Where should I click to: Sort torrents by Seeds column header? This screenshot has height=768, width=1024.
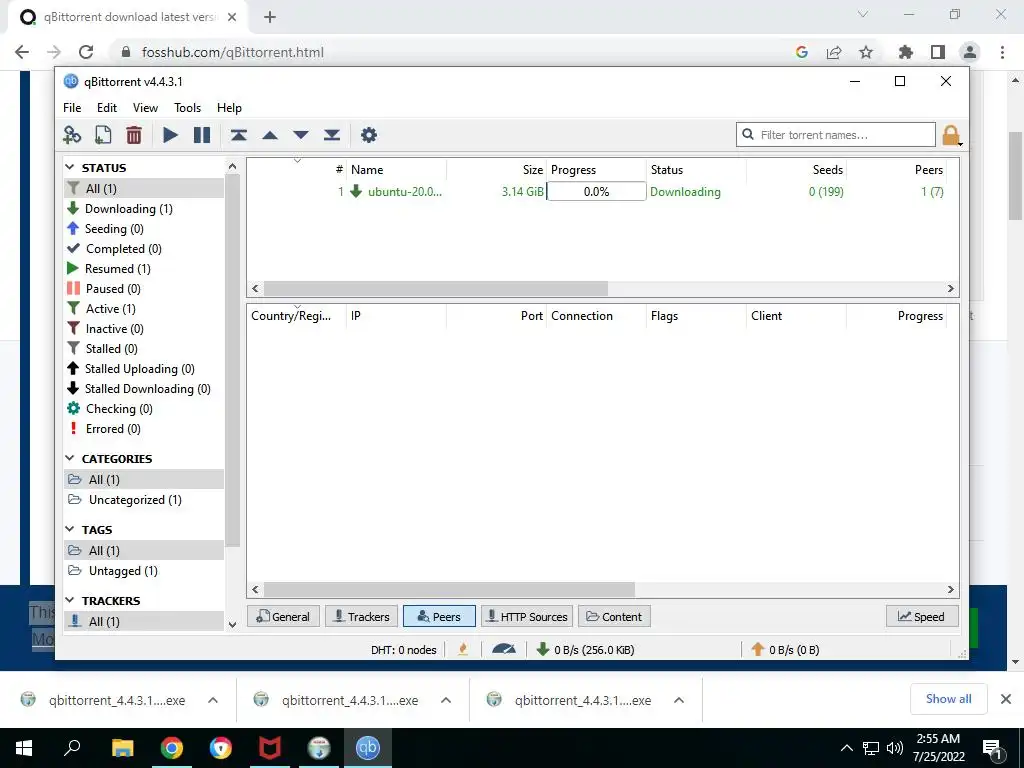(x=827, y=170)
